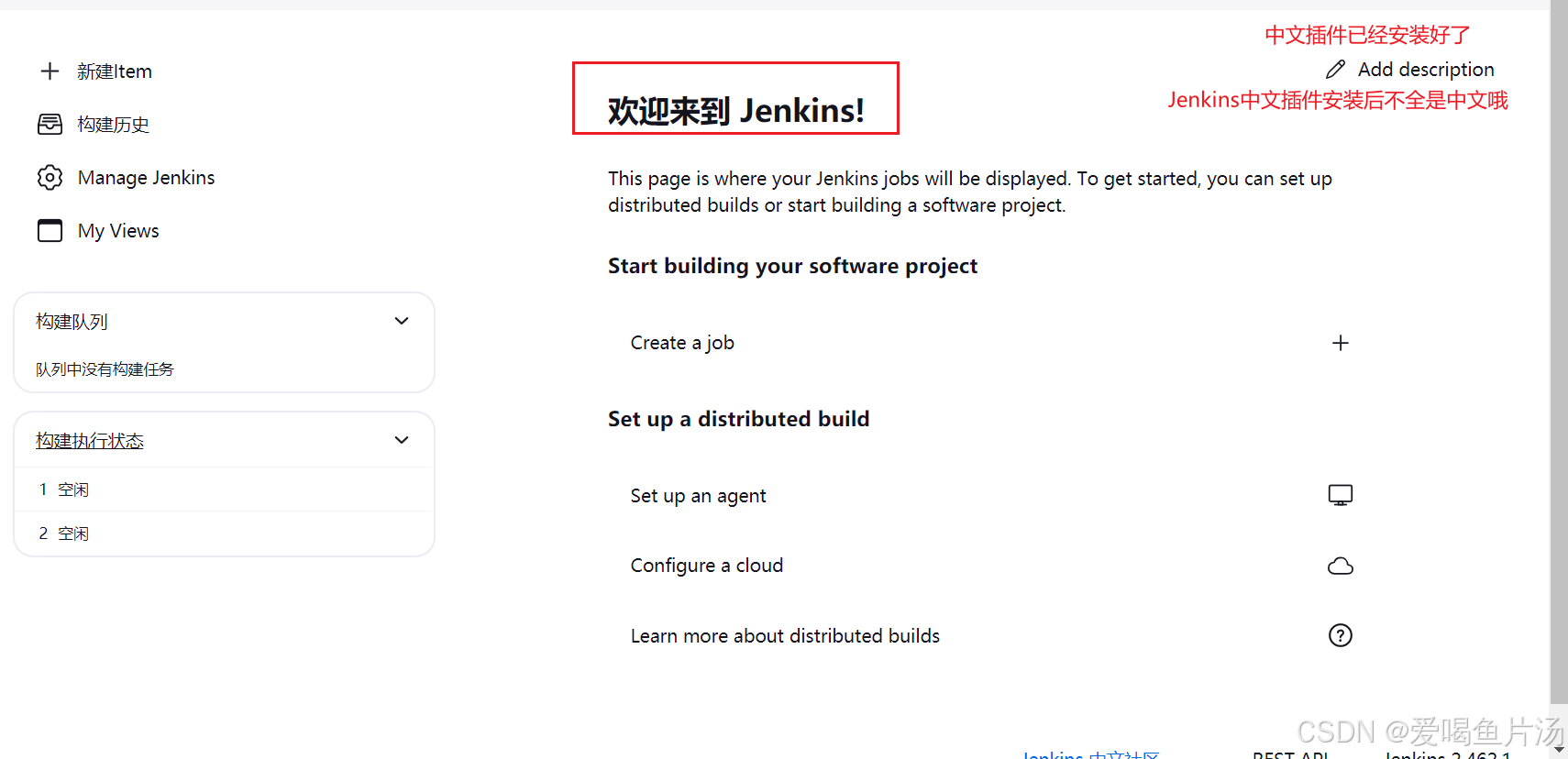Click executor row 1 空闲

[224, 489]
